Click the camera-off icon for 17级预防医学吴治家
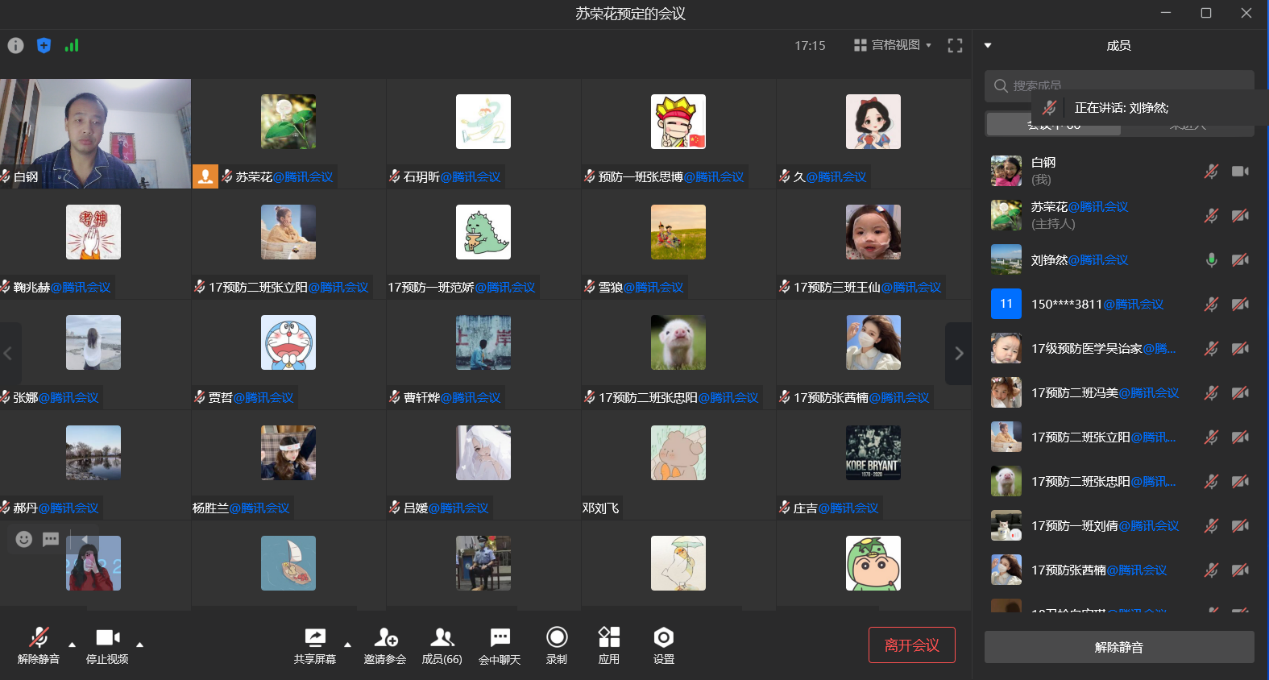The width and height of the screenshot is (1269, 680). [1240, 348]
